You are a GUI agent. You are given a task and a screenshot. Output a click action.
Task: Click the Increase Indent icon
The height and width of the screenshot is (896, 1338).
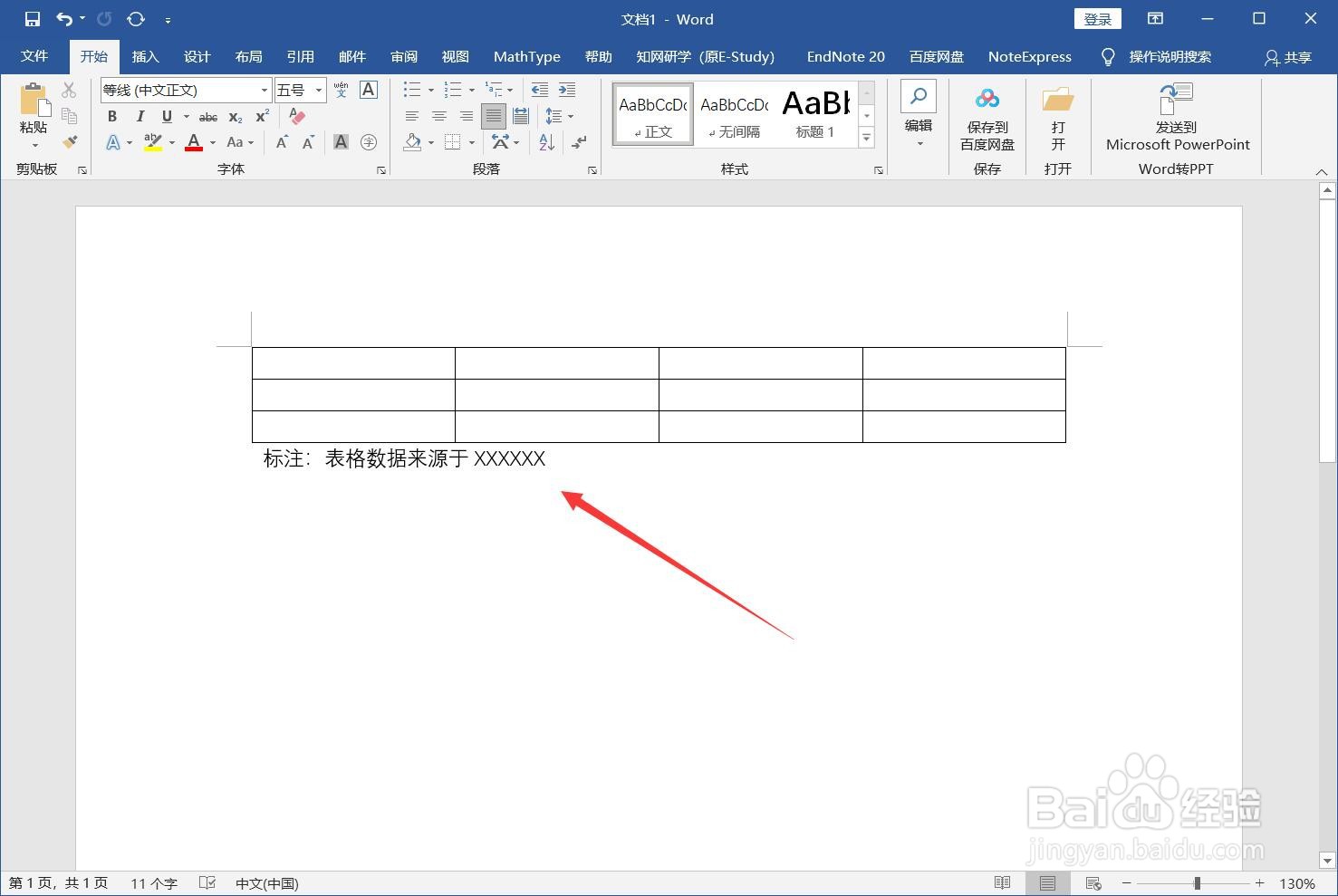[567, 90]
